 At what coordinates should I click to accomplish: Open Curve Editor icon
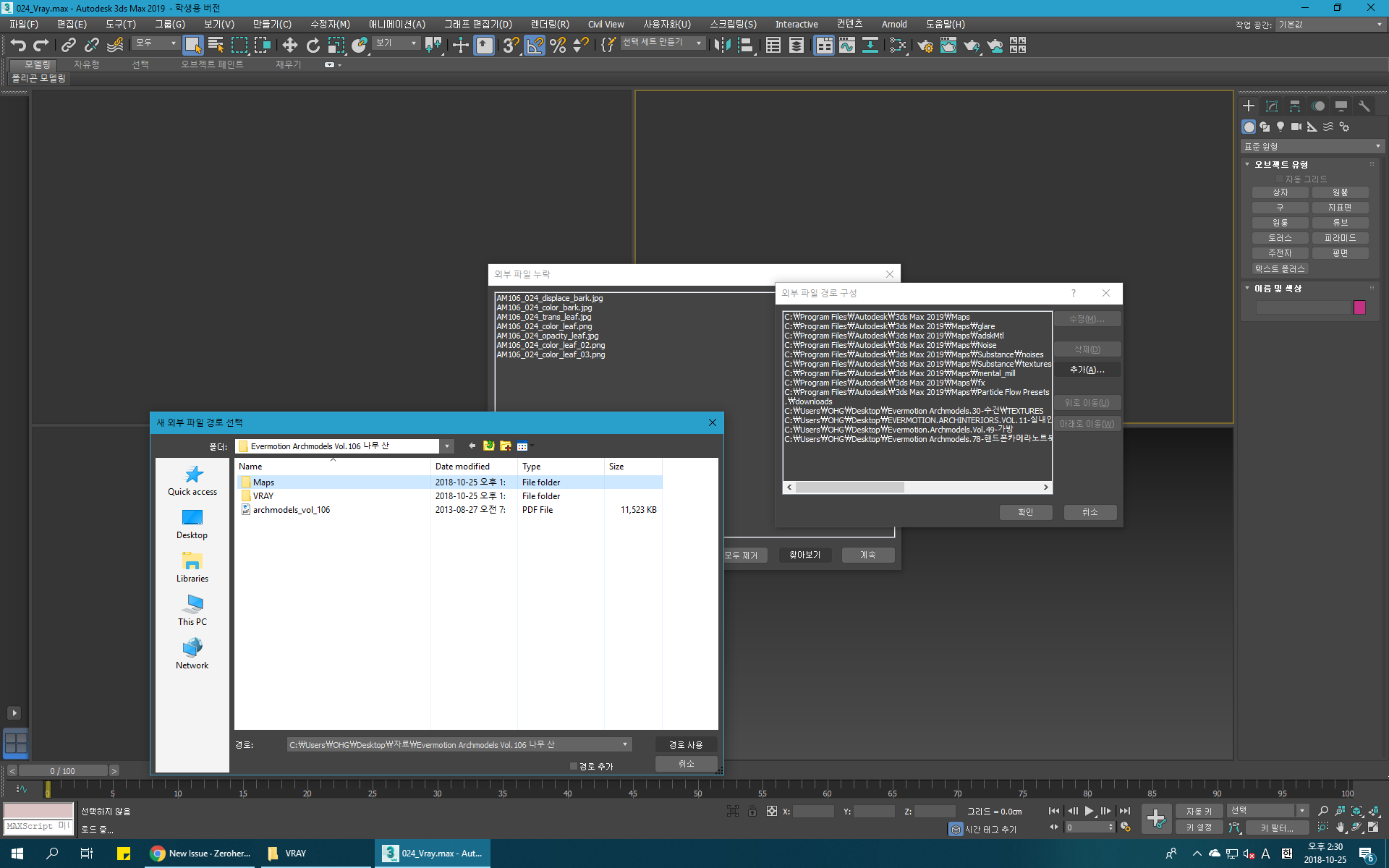tap(847, 46)
